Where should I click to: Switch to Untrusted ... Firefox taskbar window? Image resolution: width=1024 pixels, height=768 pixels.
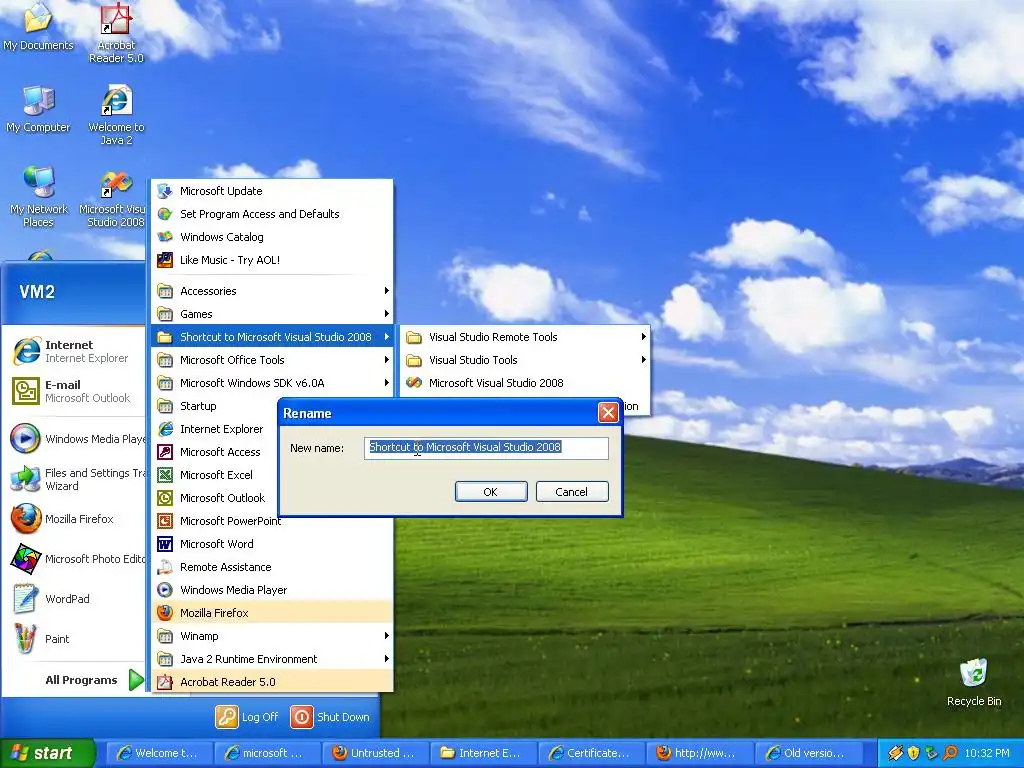[374, 753]
